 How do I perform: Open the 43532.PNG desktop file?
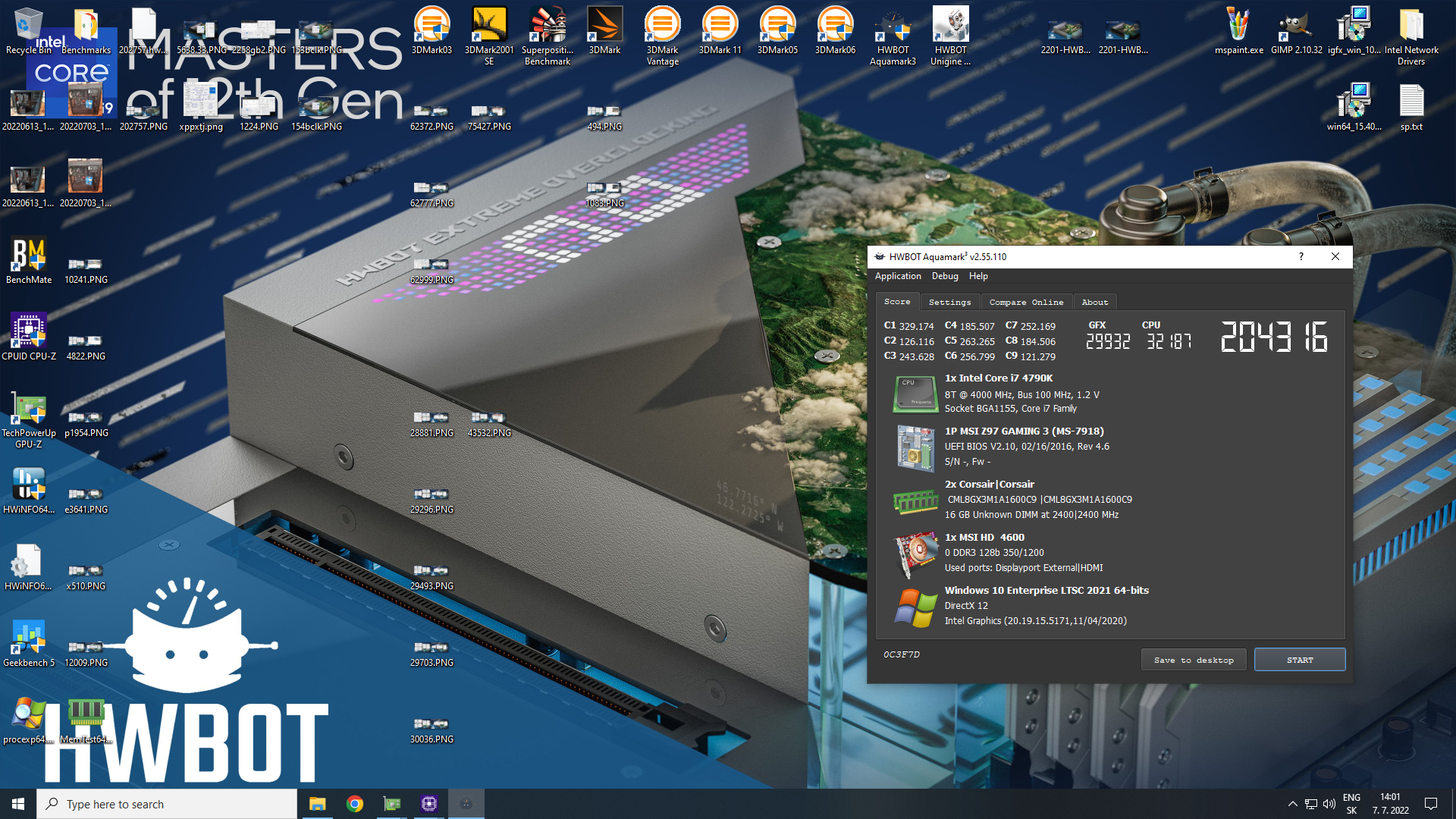(x=489, y=423)
